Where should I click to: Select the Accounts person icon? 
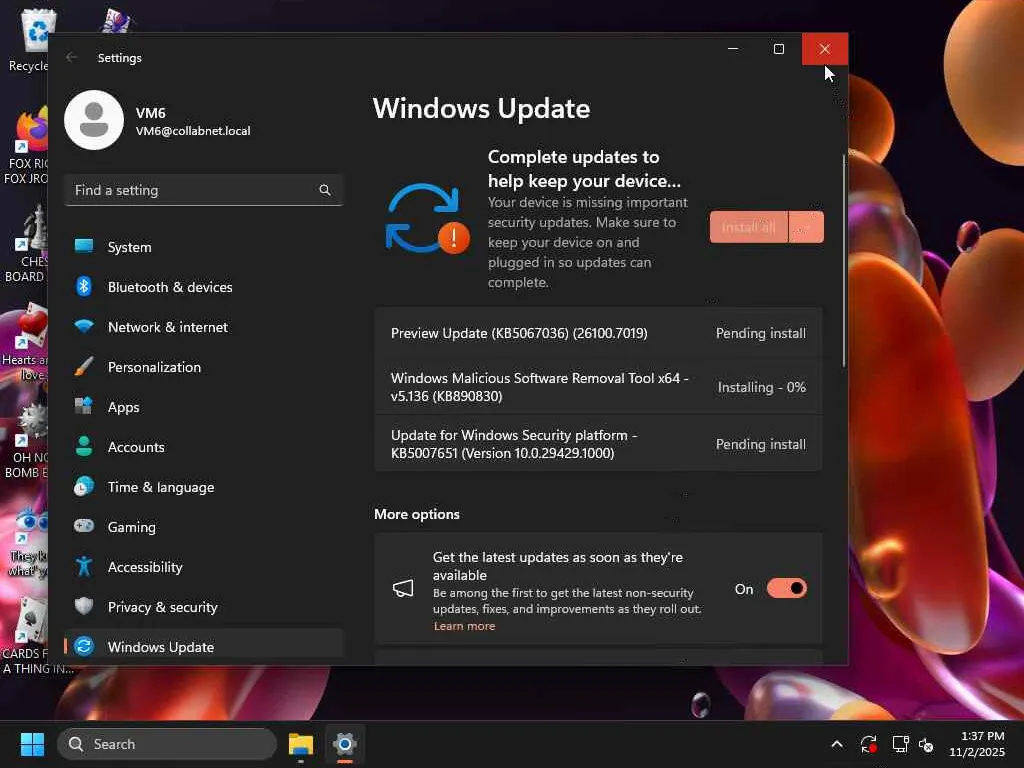84,446
